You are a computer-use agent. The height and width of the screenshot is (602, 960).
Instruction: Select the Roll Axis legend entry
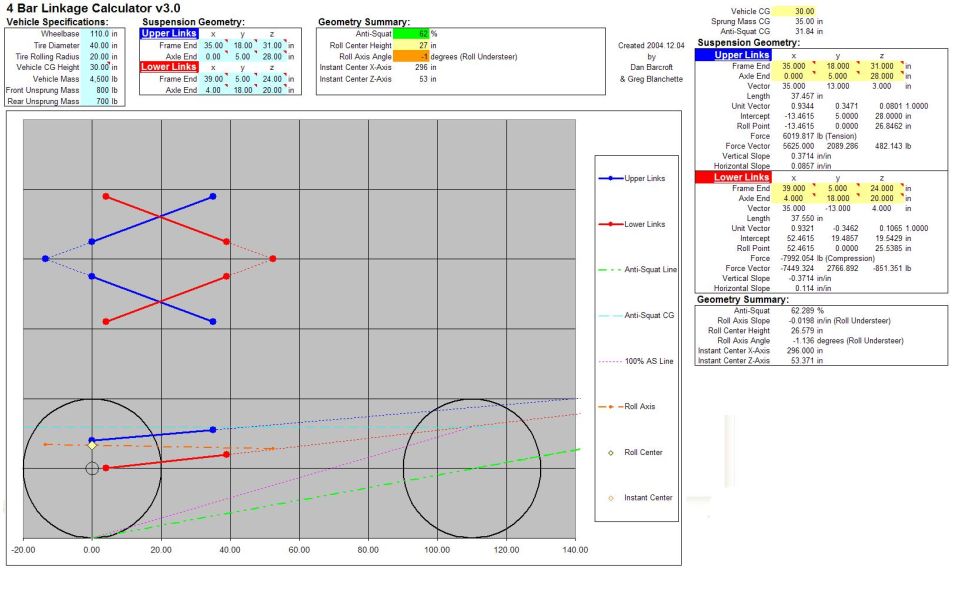[x=627, y=407]
